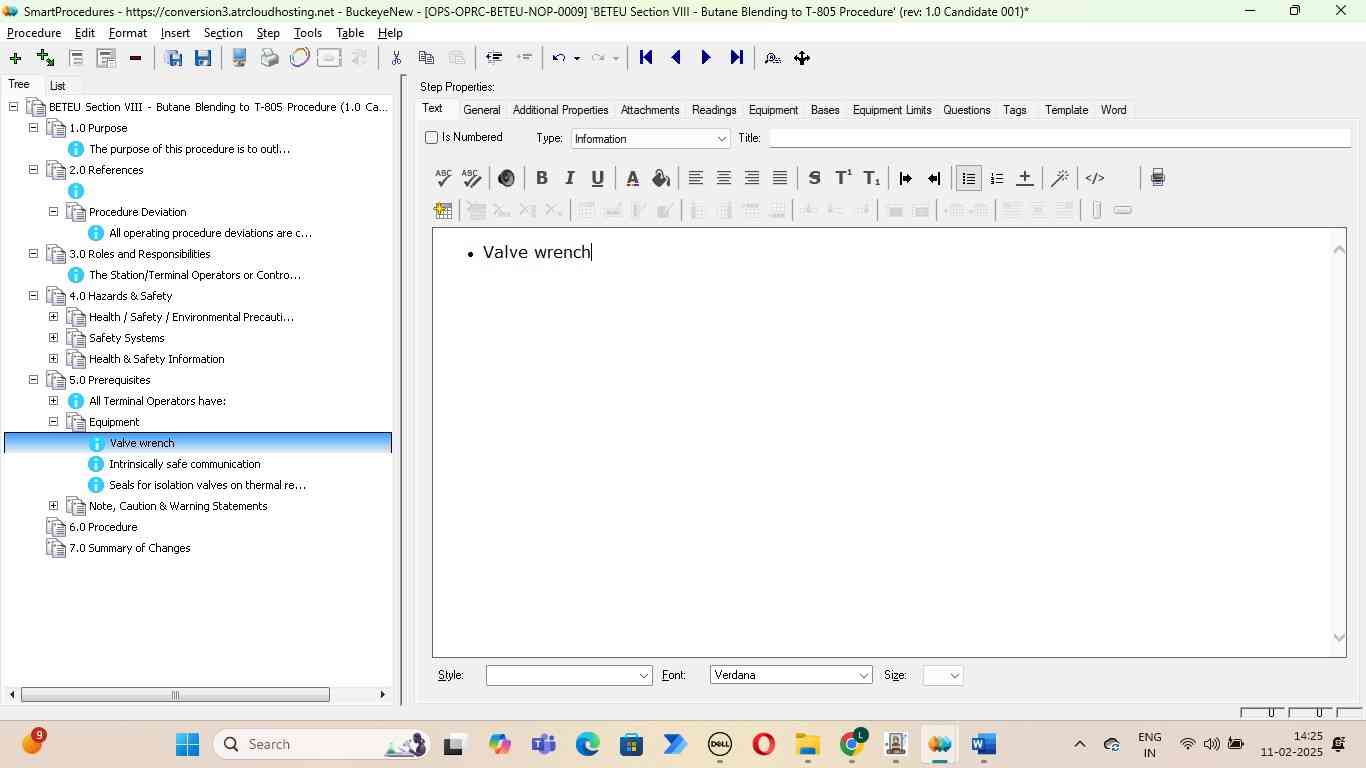Expand All Terminal Operators have node
The width and height of the screenshot is (1366, 768).
pos(53,401)
